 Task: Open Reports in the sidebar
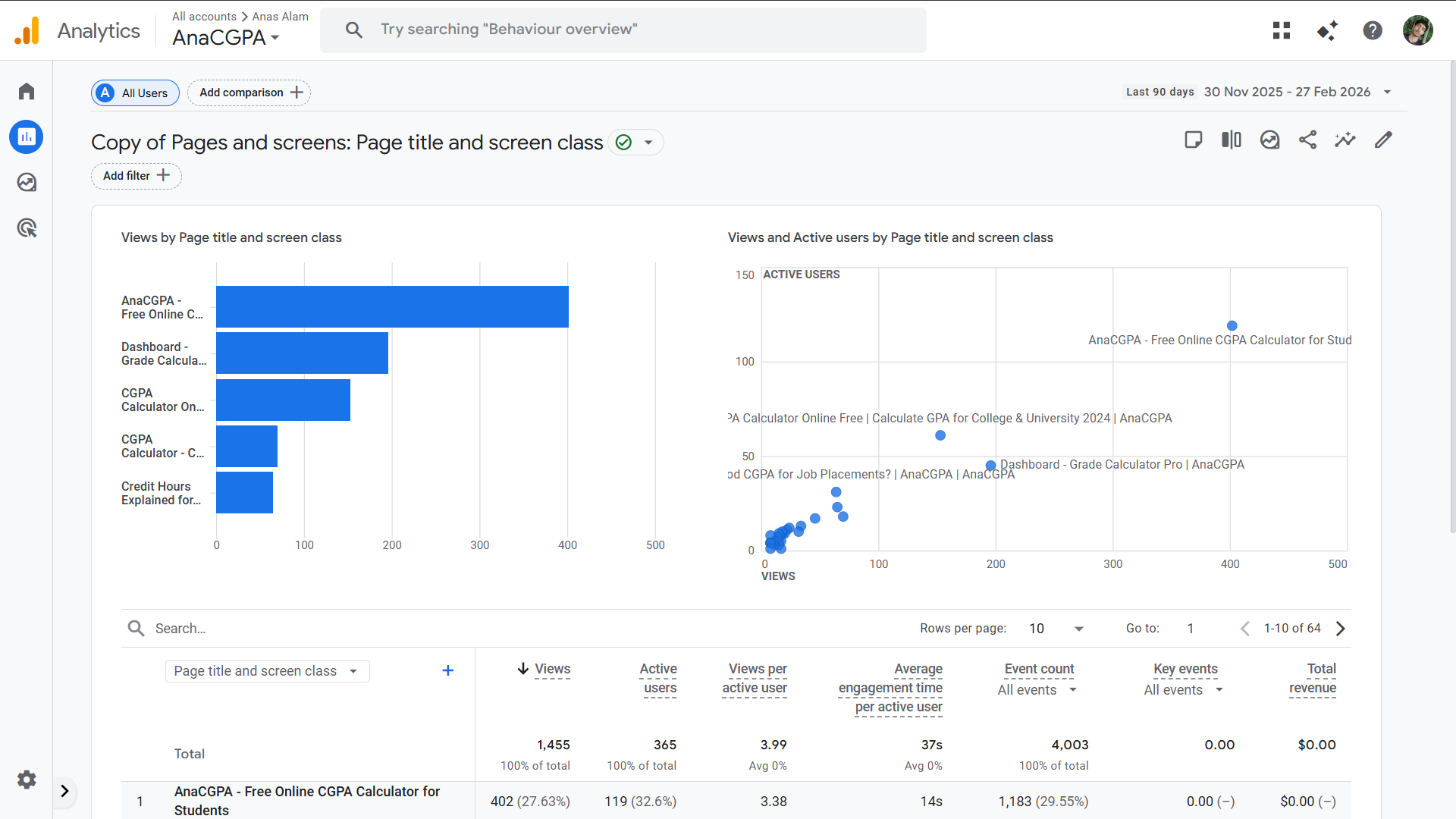27,137
